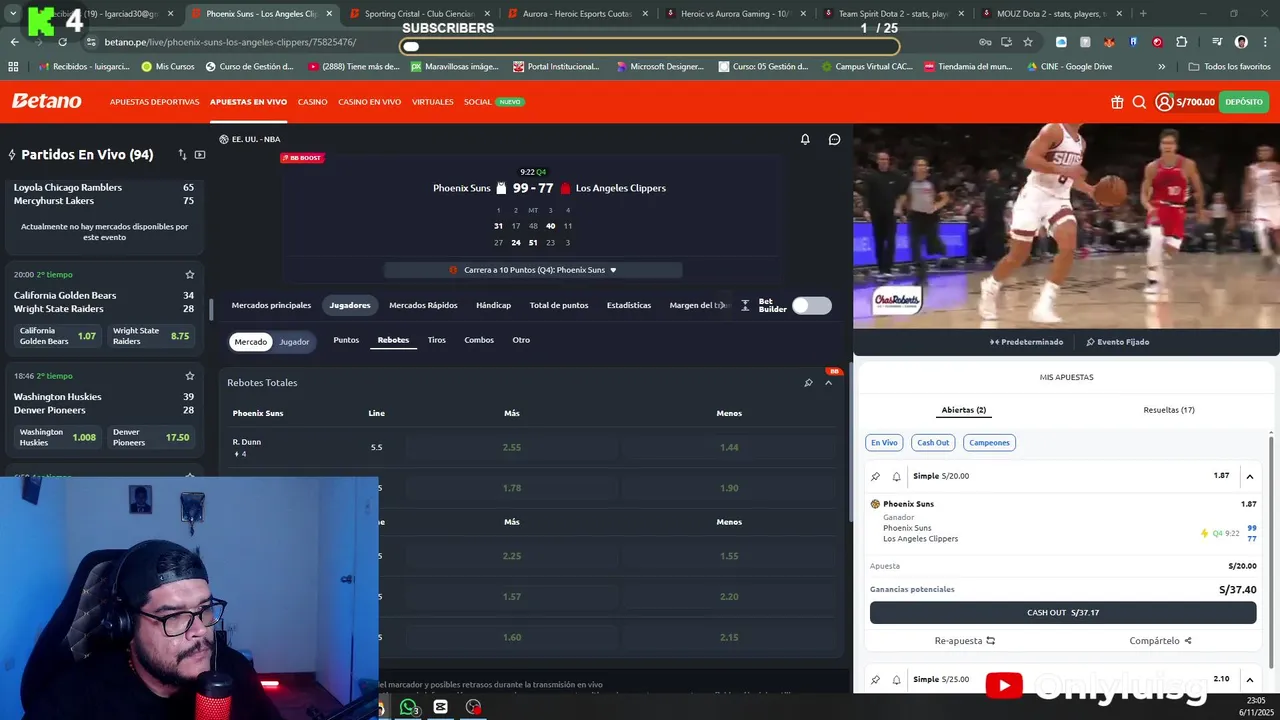Screen dimensions: 1280x720
Task: Click the live NBA video stream
Action: coord(1066,226)
